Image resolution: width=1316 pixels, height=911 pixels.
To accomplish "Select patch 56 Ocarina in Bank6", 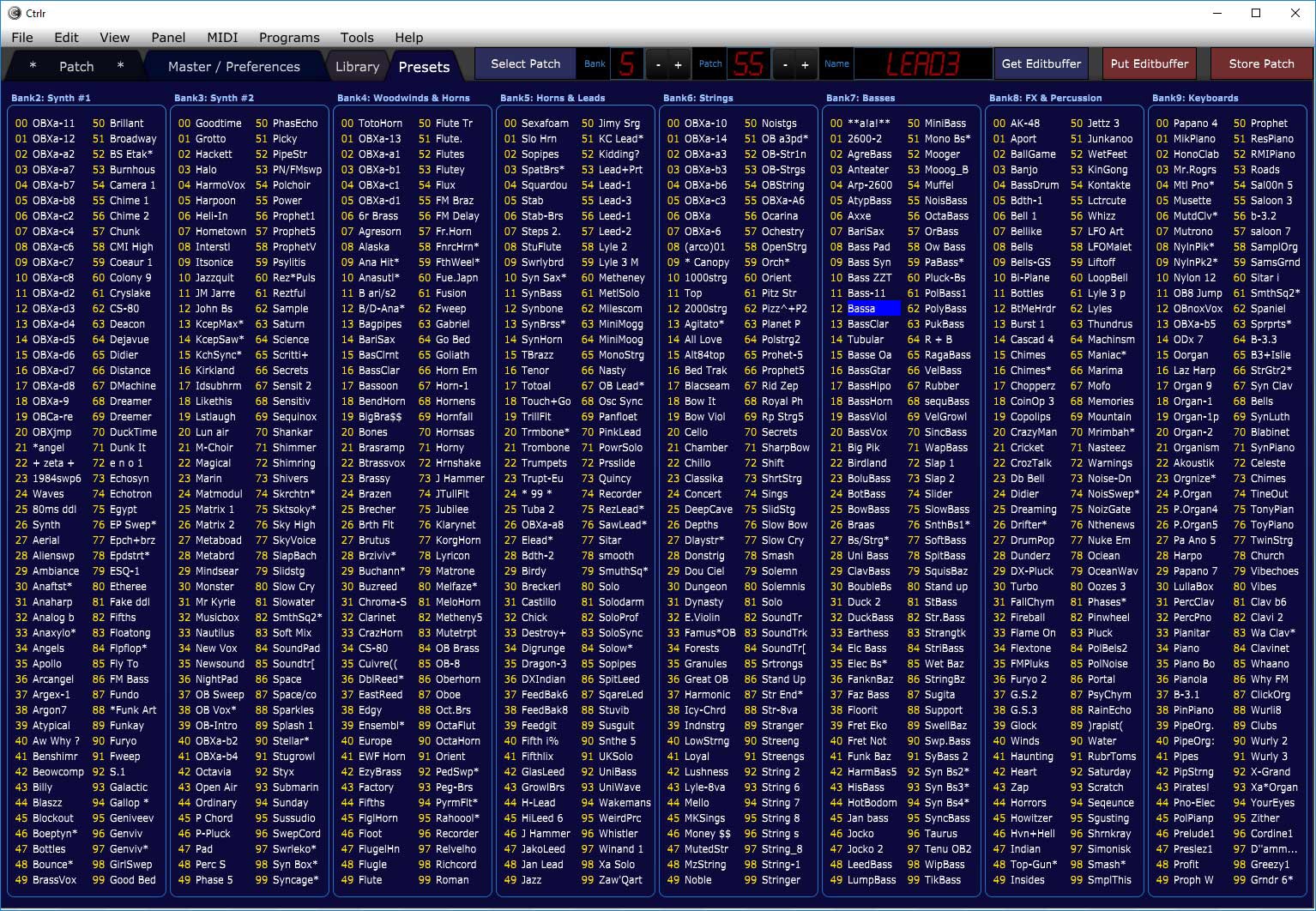I will pyautogui.click(x=770, y=216).
